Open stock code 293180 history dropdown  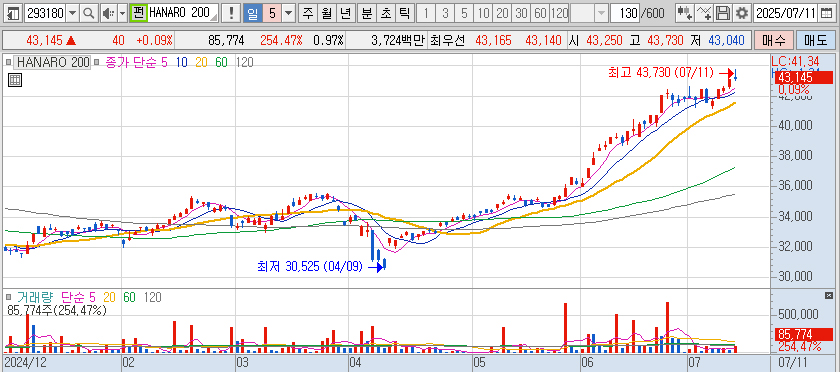73,13
